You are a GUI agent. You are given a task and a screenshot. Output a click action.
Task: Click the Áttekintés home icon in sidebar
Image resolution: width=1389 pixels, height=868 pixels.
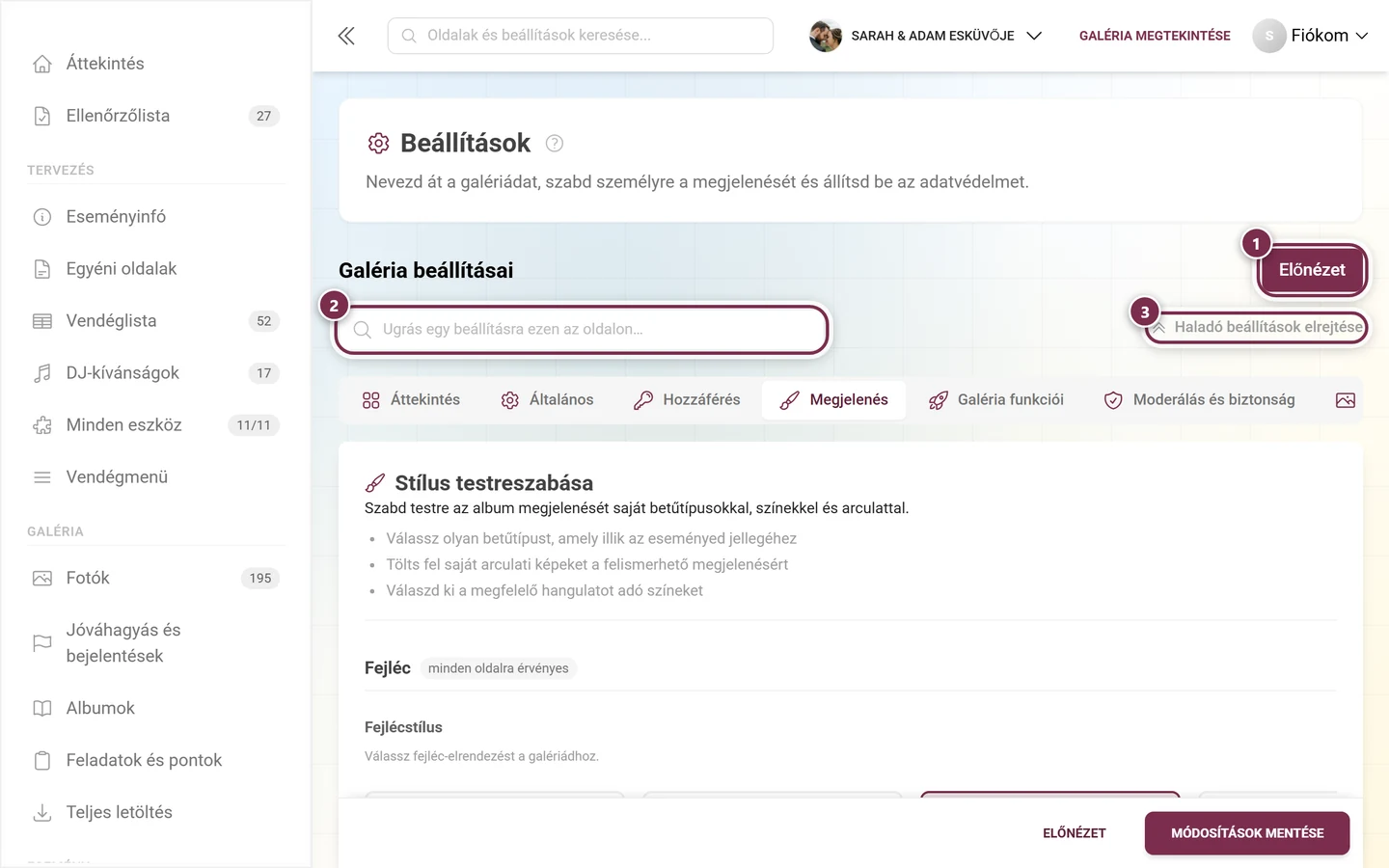click(42, 64)
